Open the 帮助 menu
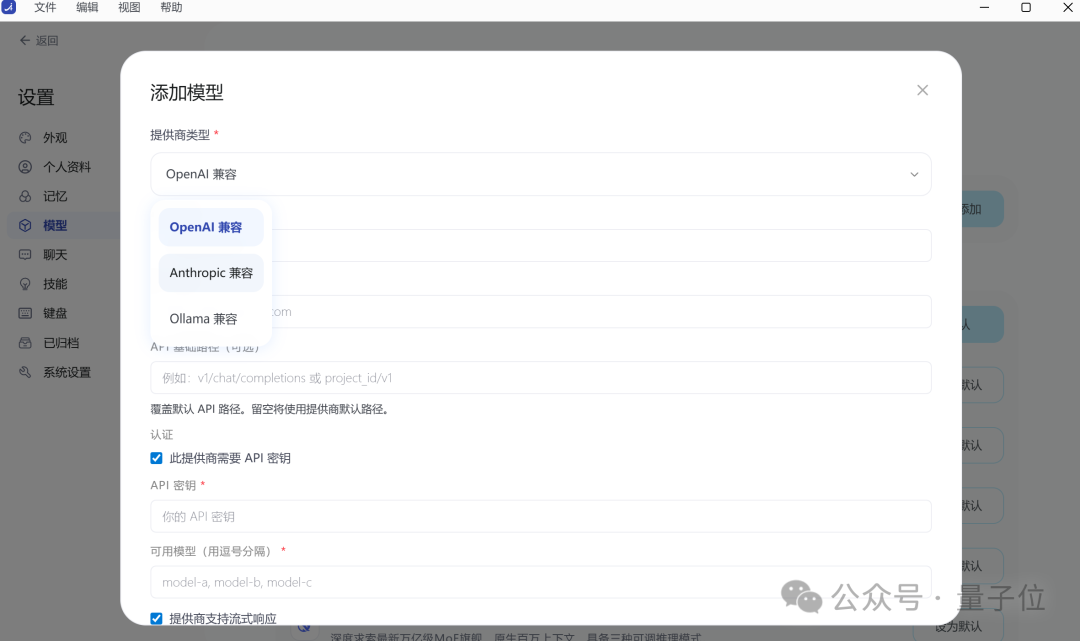This screenshot has height=641, width=1080. [171, 8]
